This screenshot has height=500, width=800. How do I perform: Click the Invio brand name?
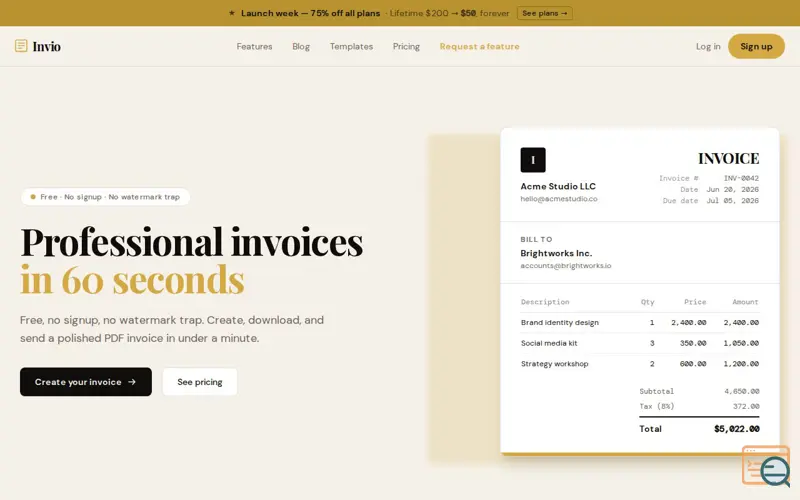(x=46, y=46)
